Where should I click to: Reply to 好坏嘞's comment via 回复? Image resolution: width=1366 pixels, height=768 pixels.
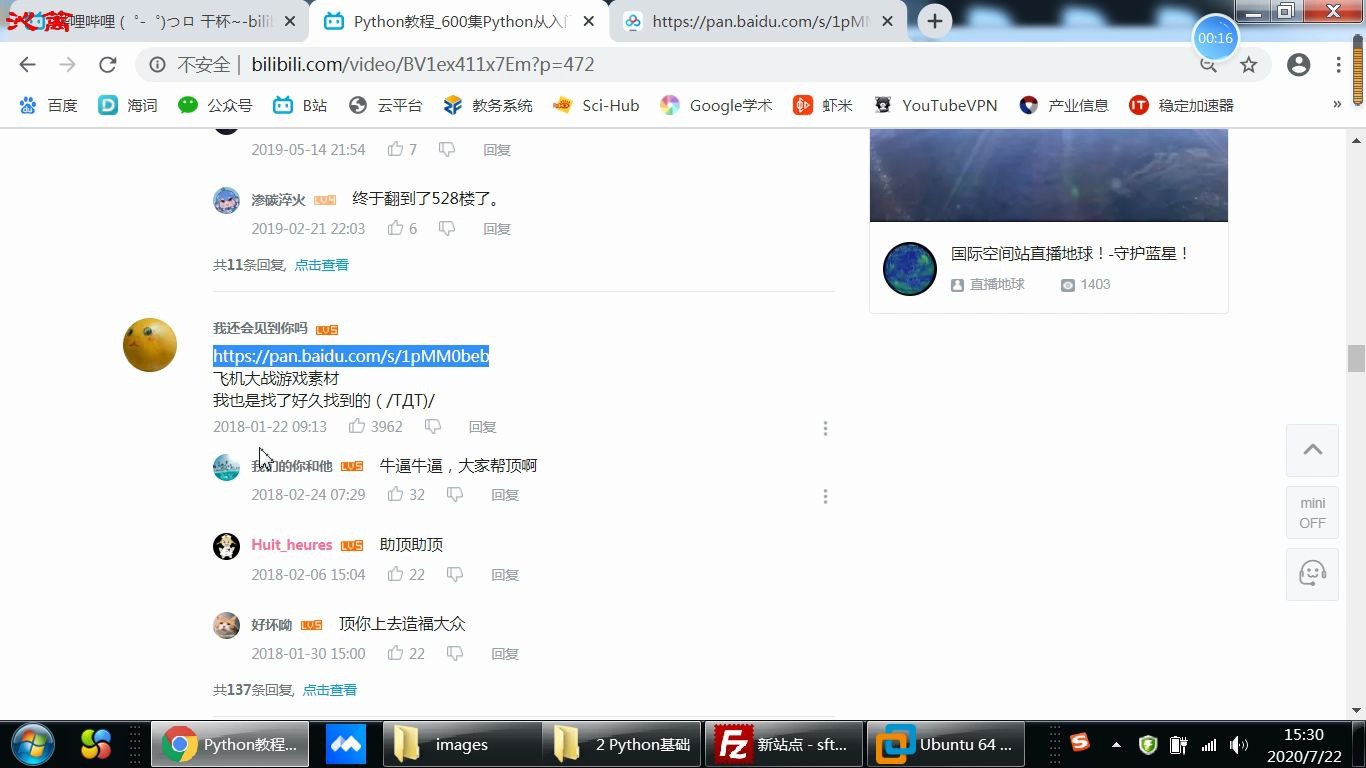(x=505, y=653)
